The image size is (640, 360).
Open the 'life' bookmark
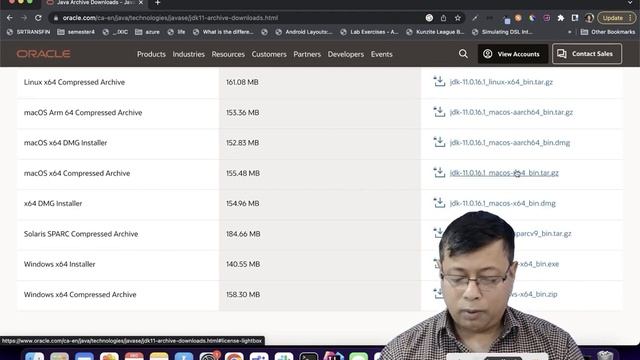[176, 32]
